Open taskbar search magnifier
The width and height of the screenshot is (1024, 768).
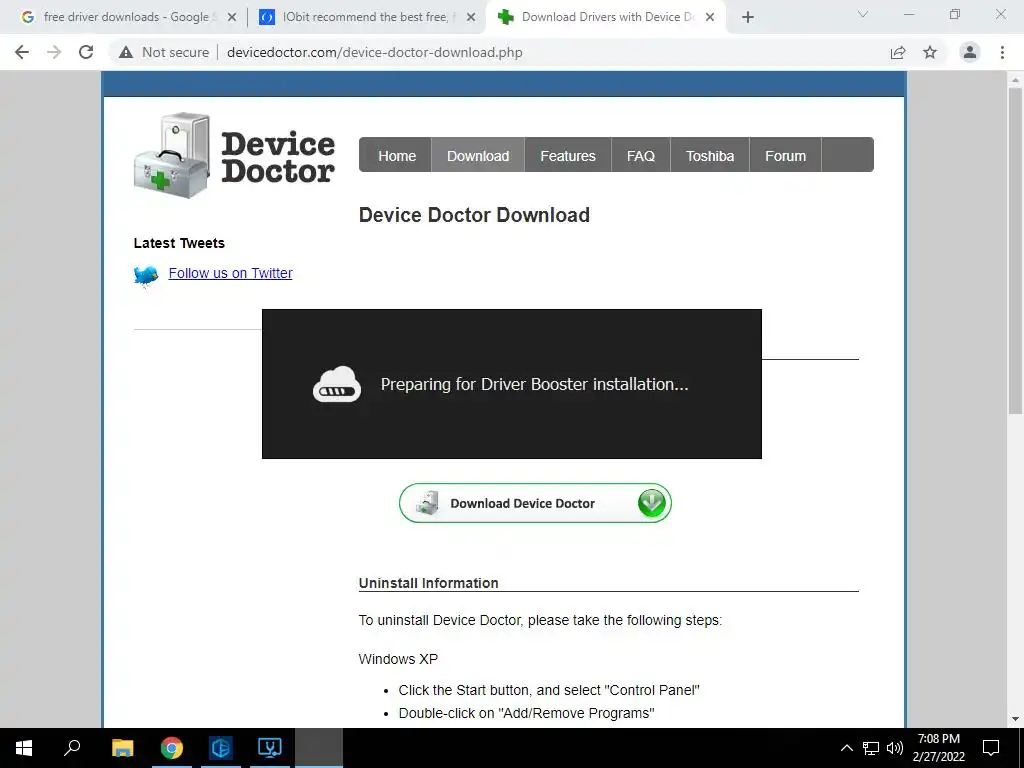click(x=72, y=748)
